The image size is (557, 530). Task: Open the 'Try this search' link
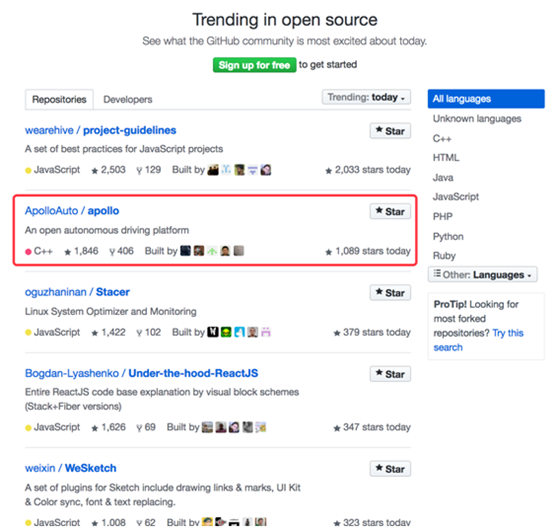pyautogui.click(x=478, y=340)
